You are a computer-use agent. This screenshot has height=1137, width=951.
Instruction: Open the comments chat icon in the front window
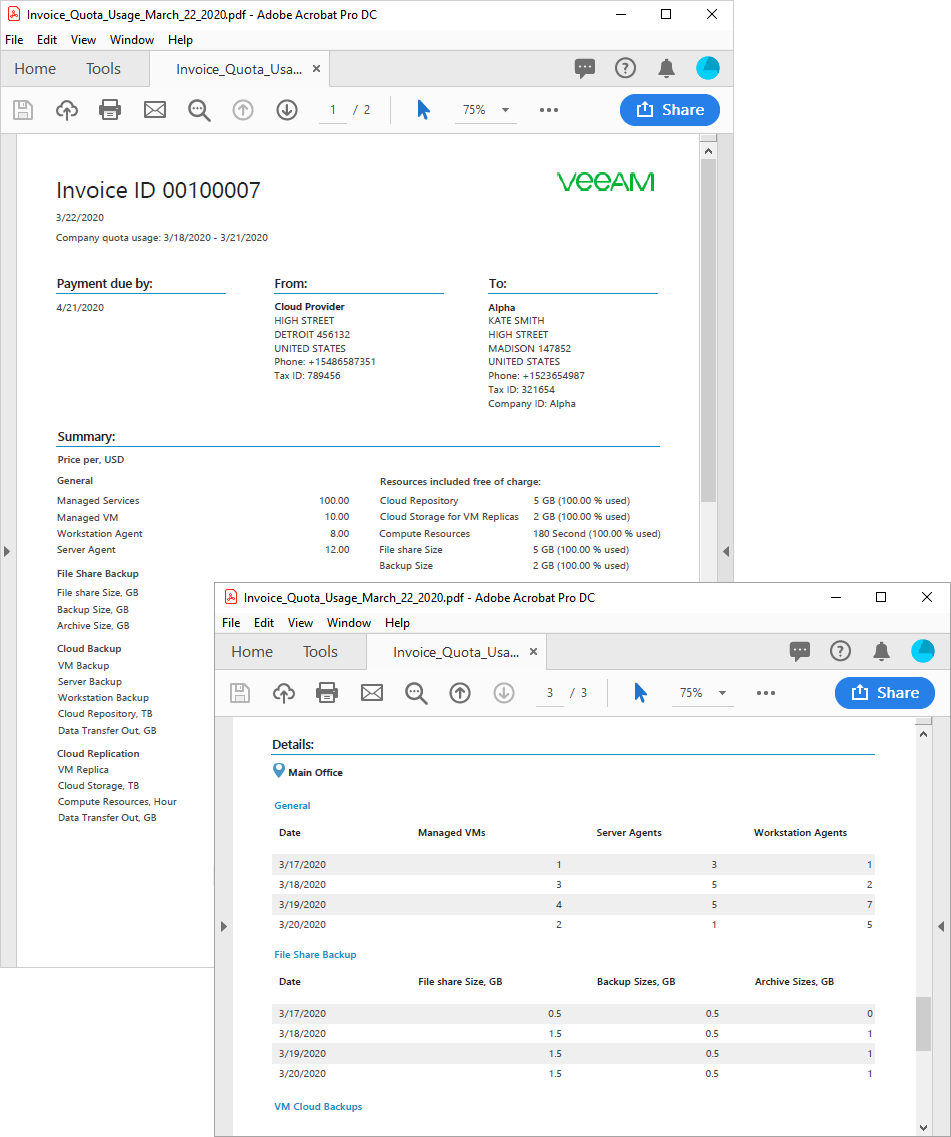[799, 651]
